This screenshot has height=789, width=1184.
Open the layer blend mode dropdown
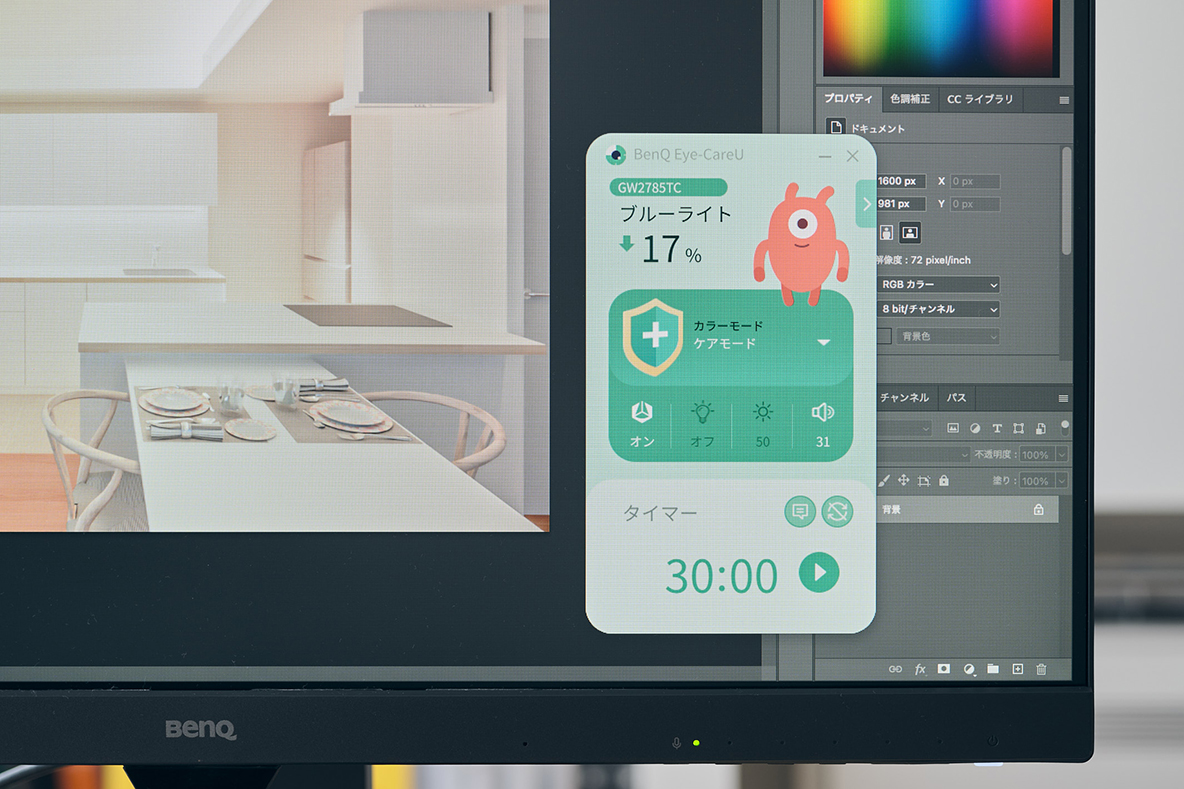click(x=923, y=455)
